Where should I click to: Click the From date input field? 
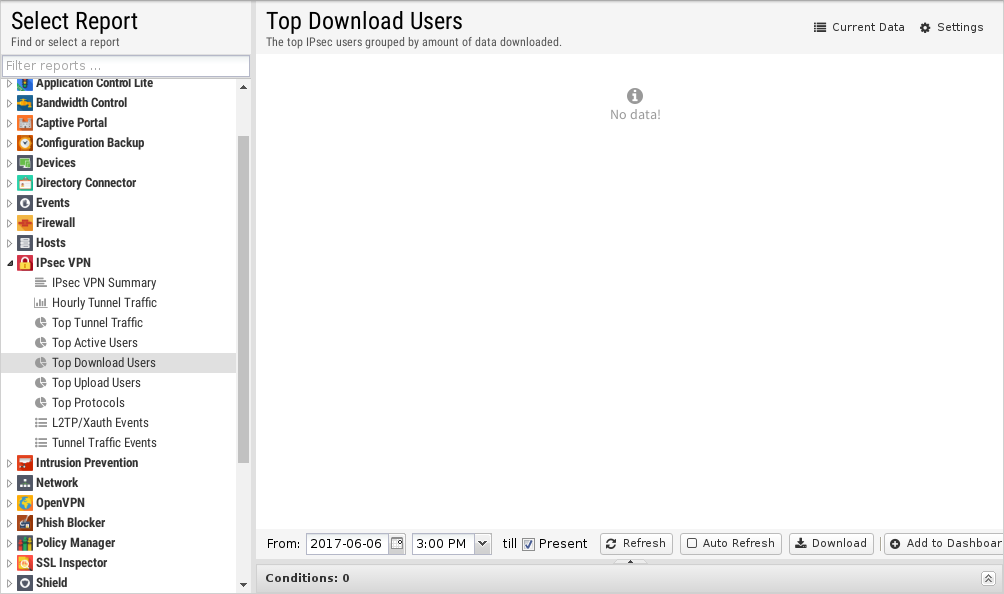pyautogui.click(x=347, y=543)
